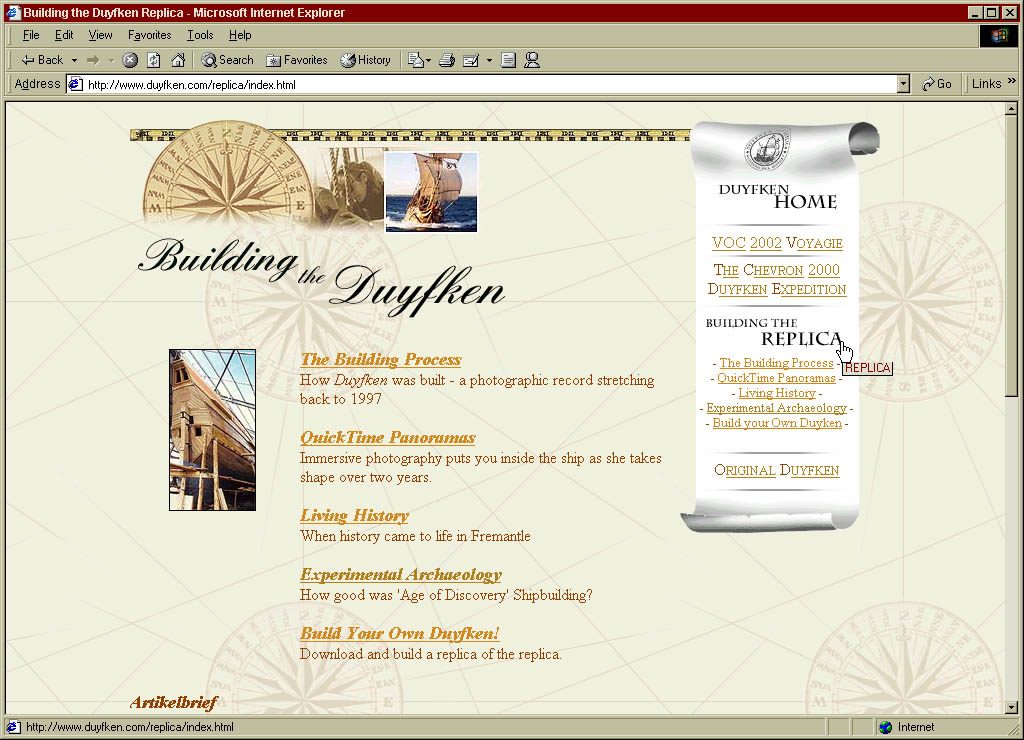
Task: Open Original Duyfken link
Action: tap(776, 470)
